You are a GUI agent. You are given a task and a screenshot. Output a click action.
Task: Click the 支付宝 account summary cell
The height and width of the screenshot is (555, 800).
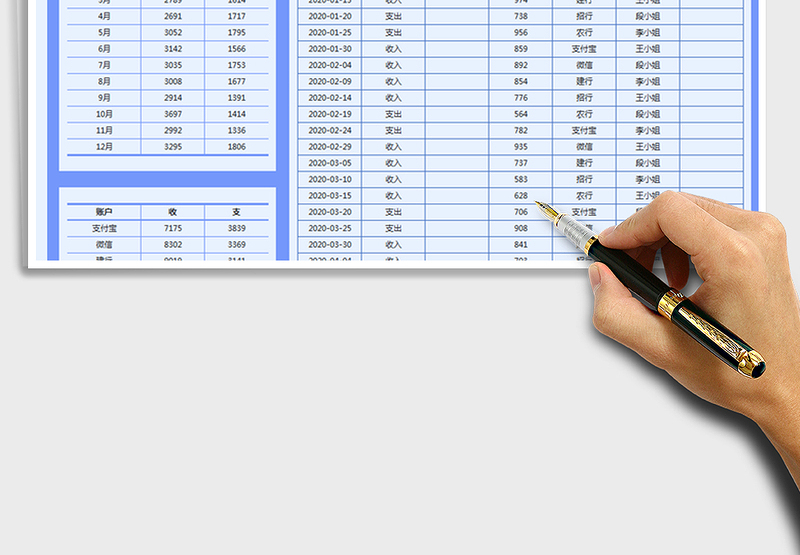point(104,228)
